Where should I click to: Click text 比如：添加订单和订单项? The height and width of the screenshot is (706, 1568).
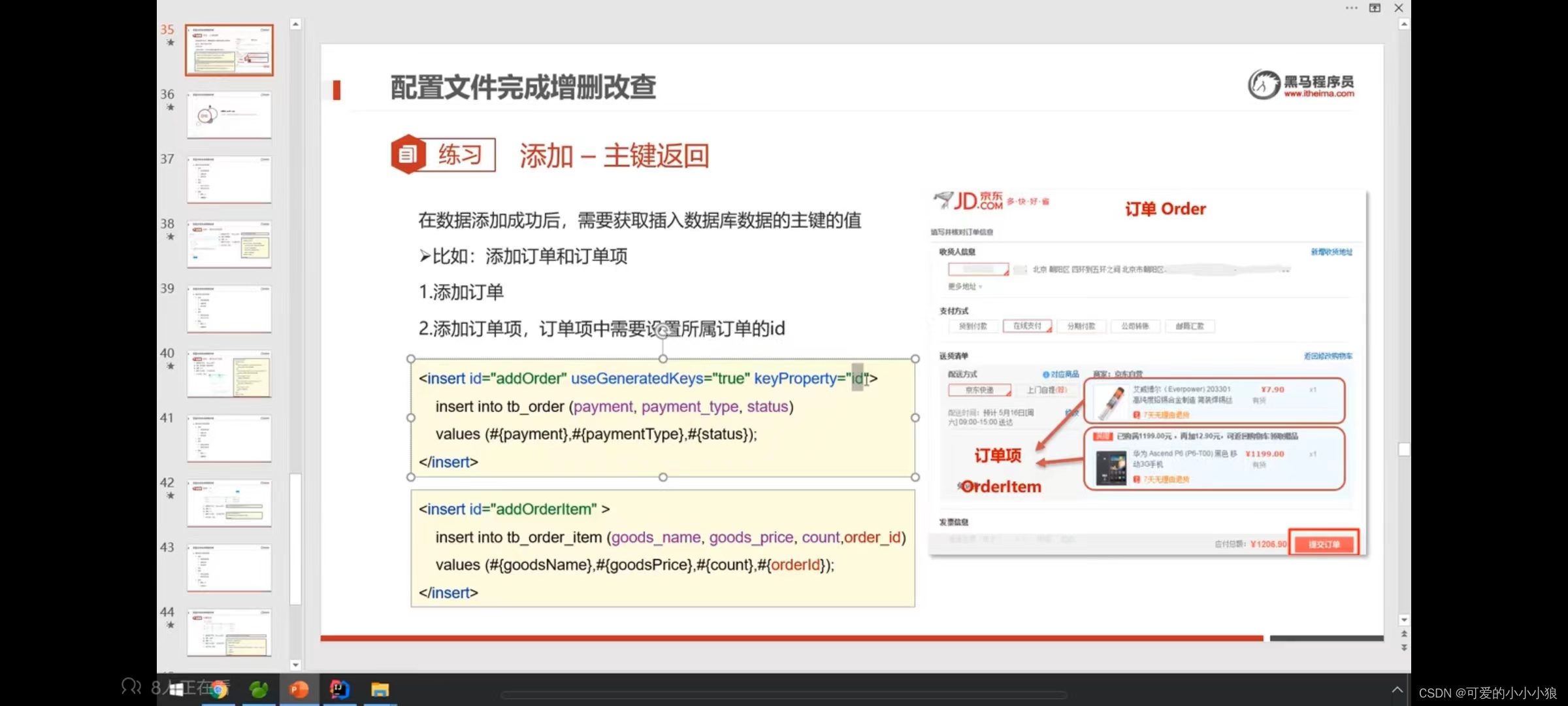[523, 256]
